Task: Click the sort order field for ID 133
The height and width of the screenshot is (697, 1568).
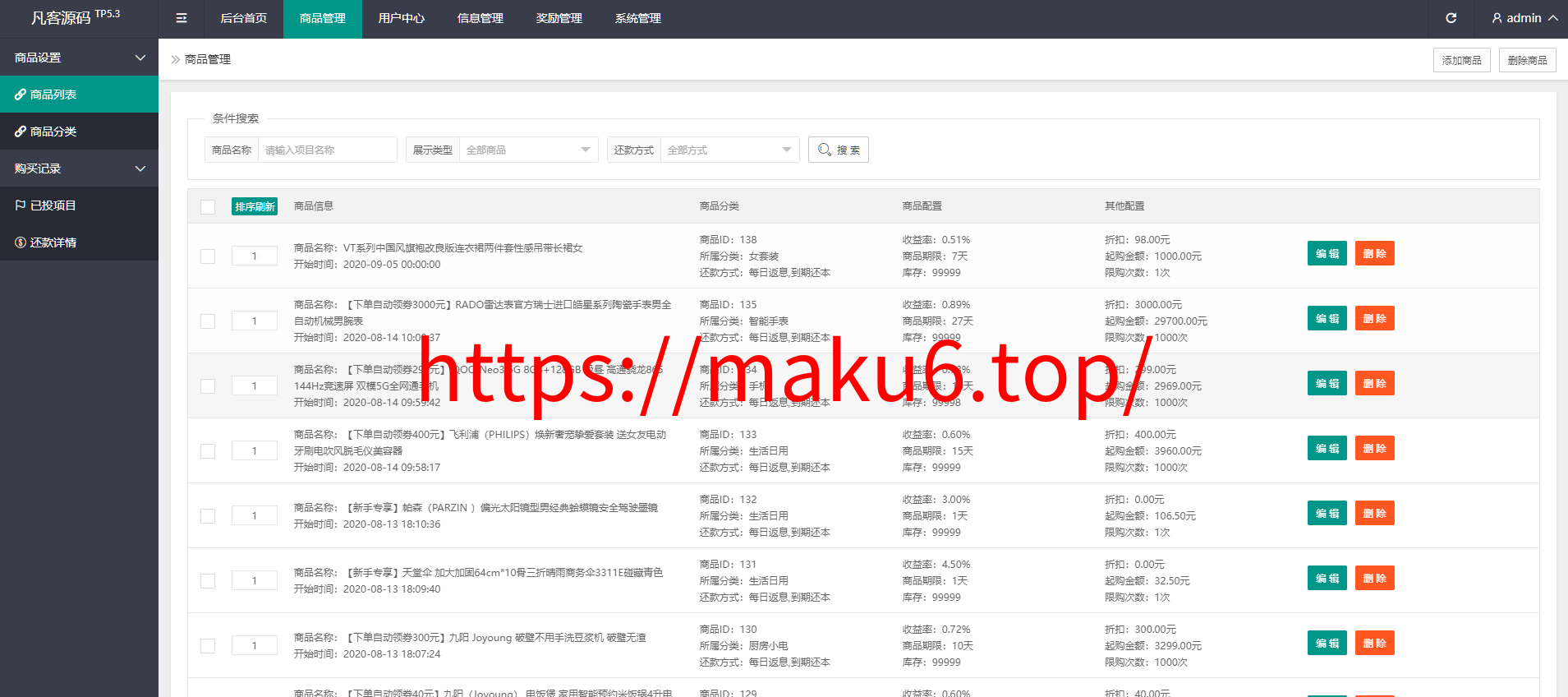Action: click(x=255, y=451)
